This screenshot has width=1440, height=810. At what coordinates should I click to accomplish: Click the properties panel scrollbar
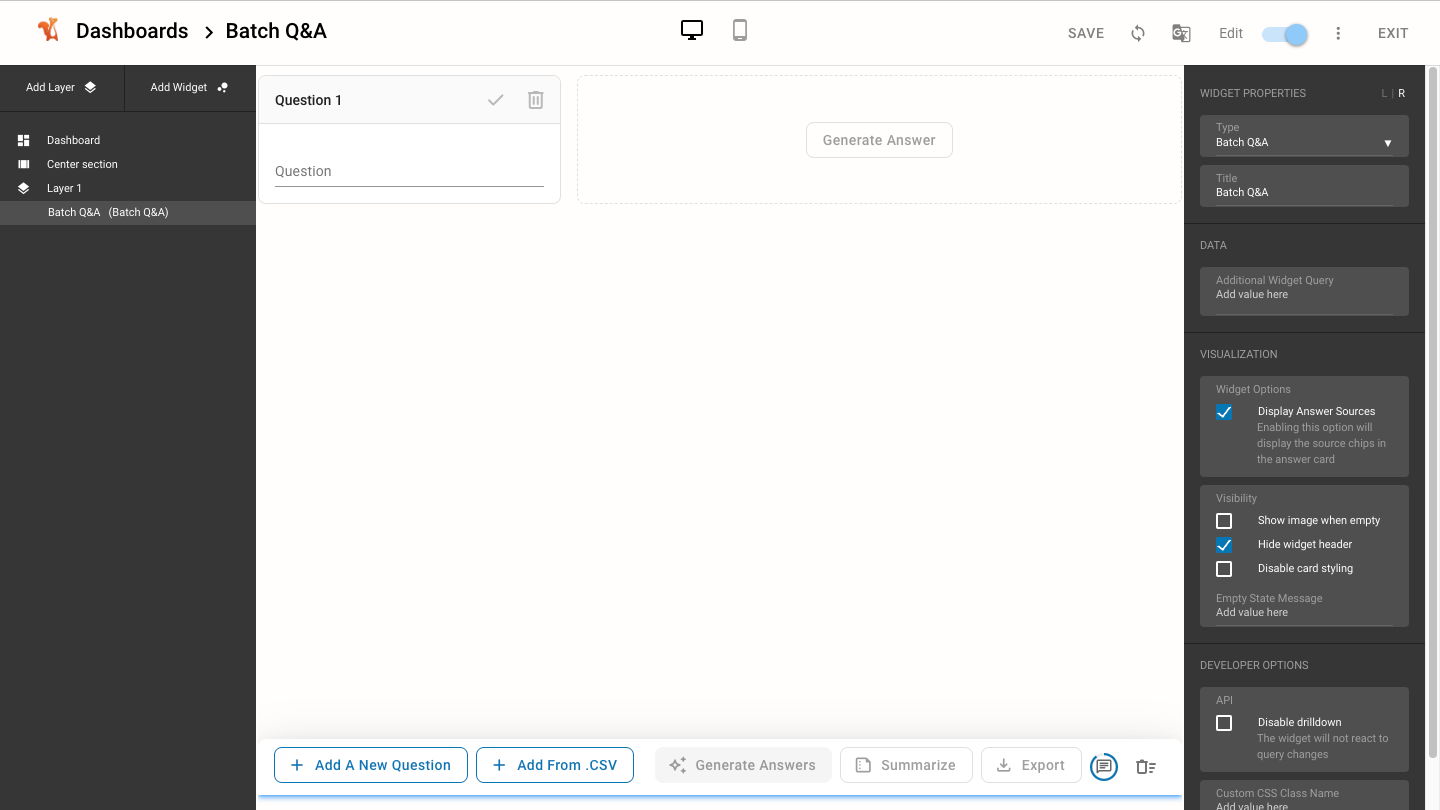point(1432,412)
